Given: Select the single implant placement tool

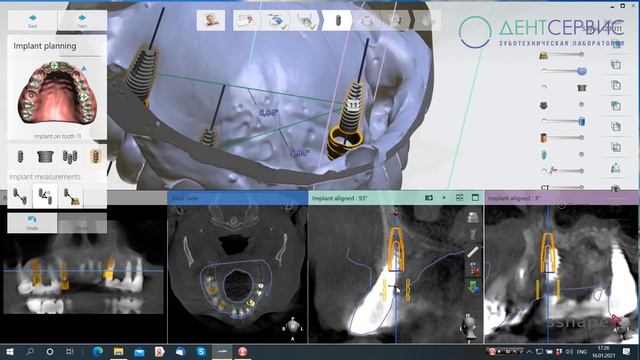Looking at the screenshot, I should (20, 156).
